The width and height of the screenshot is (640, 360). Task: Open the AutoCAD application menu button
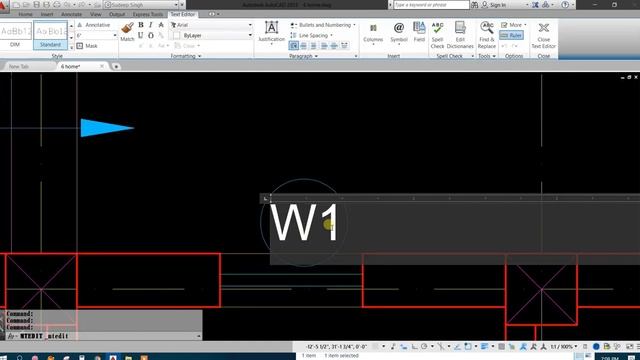pos(3,5)
